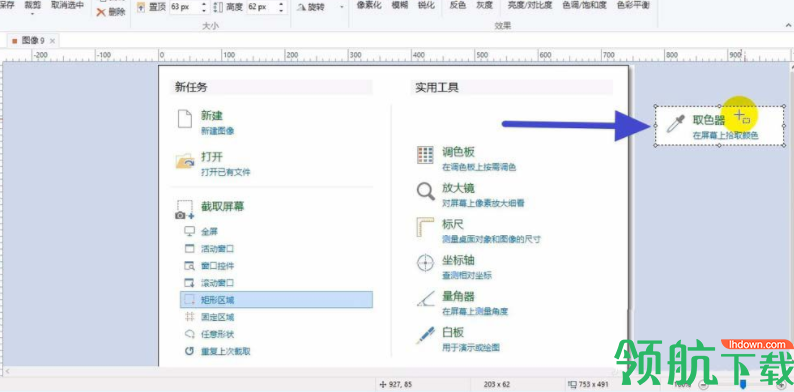Click the 量角器 protractor icon
Screen dimensions: 794x392
tap(425, 299)
